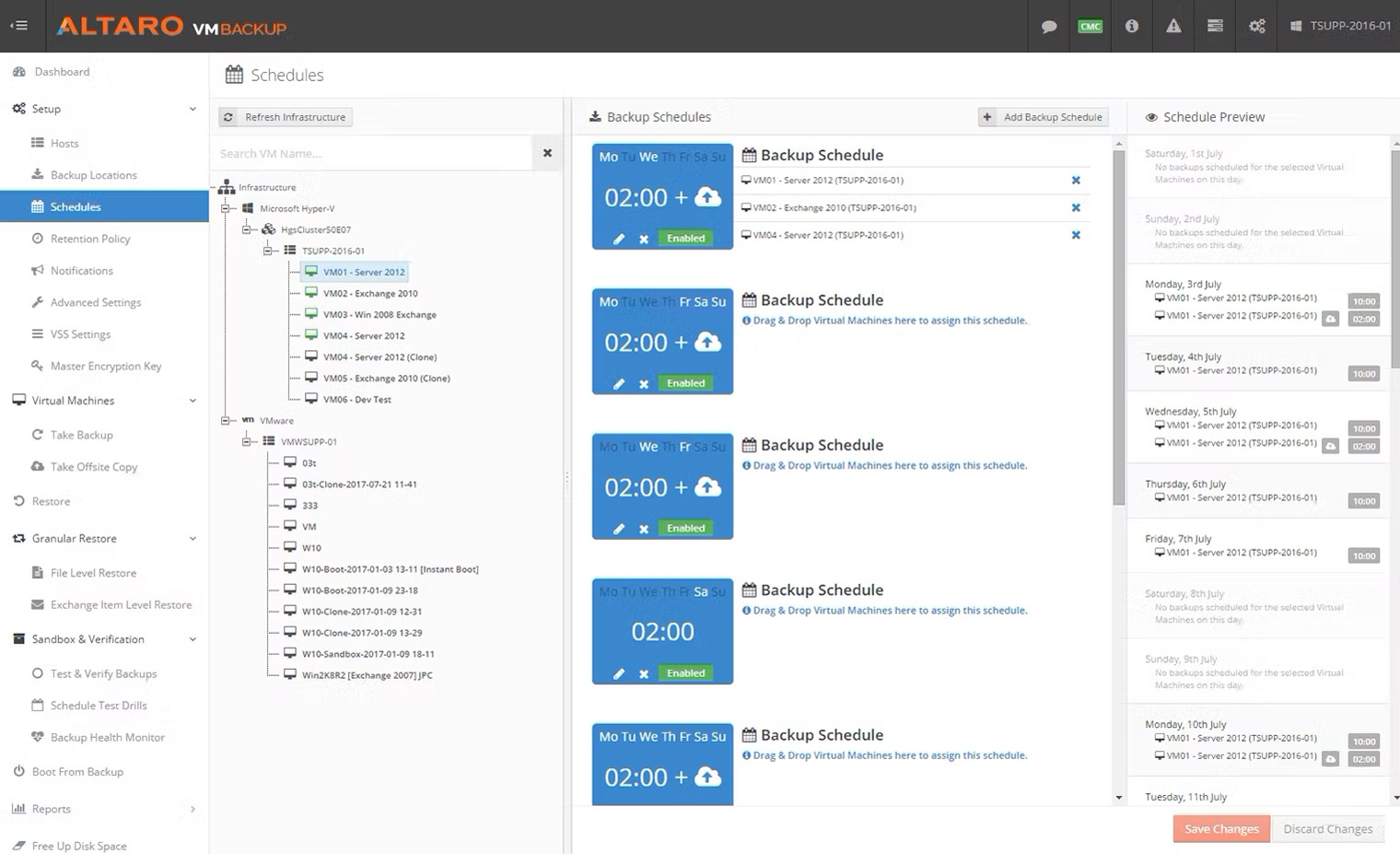This screenshot has height=854, width=1400.
Task: Collapse the sidebar with the top-left menu icon
Action: pos(18,26)
